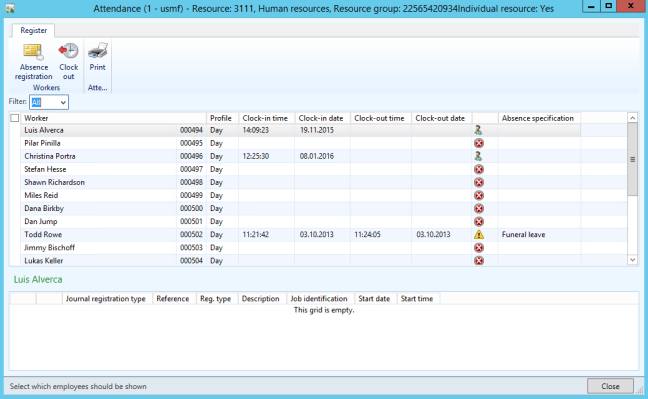Click the Clock-in date column header

point(322,118)
